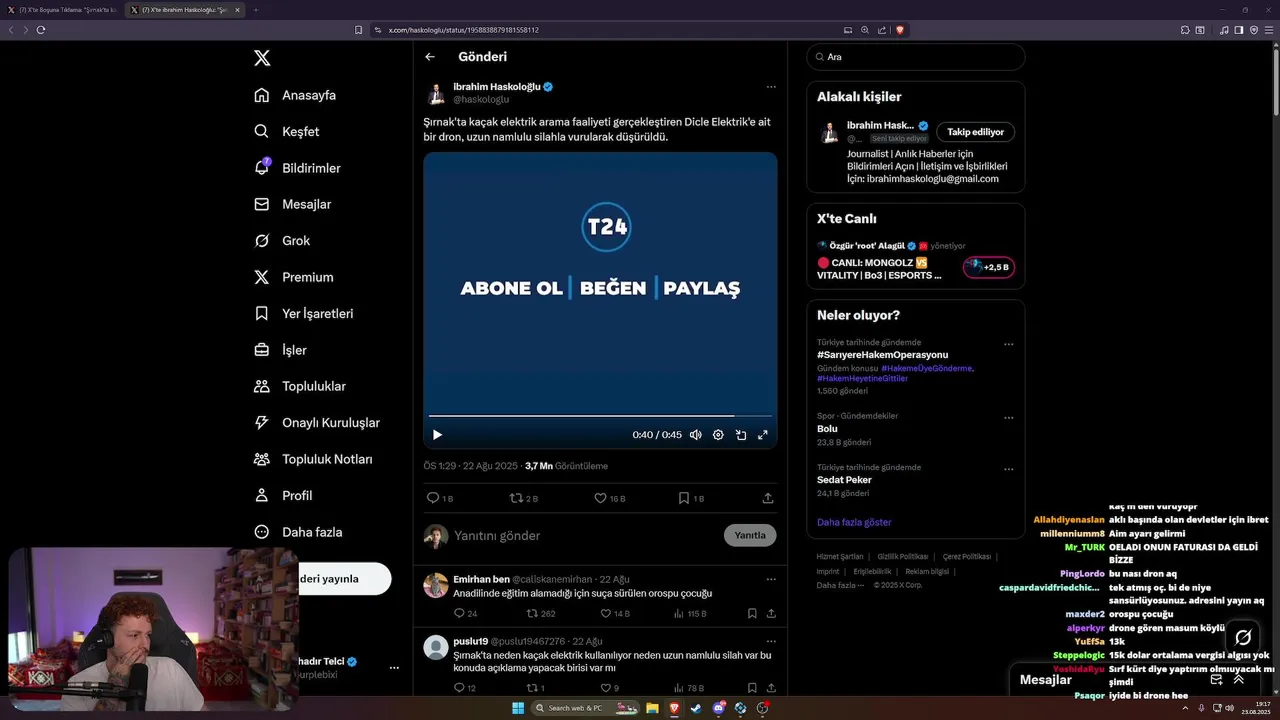Expand the Mesajlar drawer
The image size is (1280, 720).
[x=1238, y=679]
